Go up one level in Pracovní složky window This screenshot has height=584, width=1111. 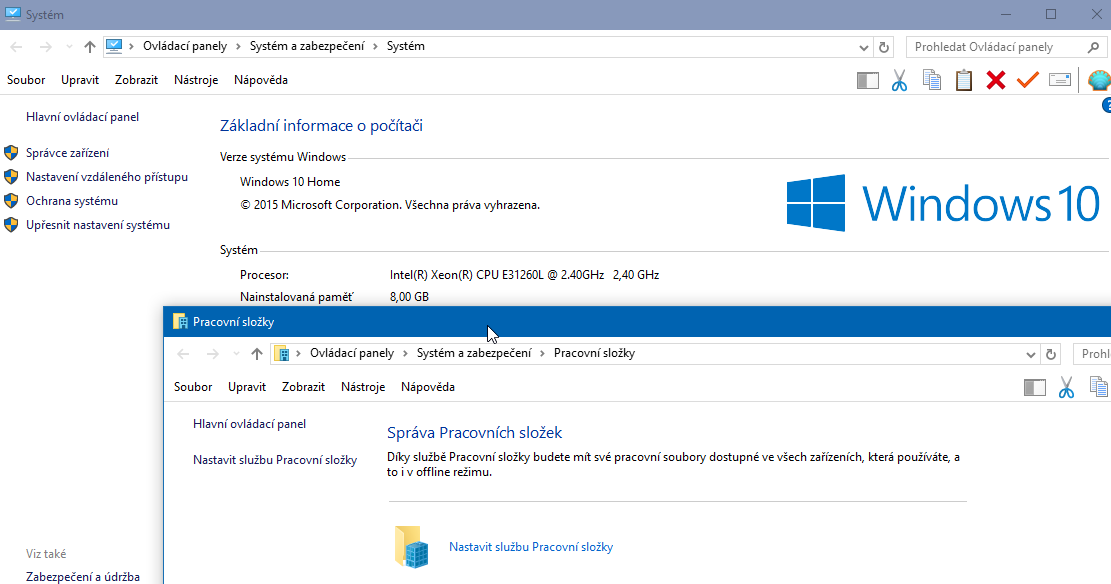pos(256,354)
